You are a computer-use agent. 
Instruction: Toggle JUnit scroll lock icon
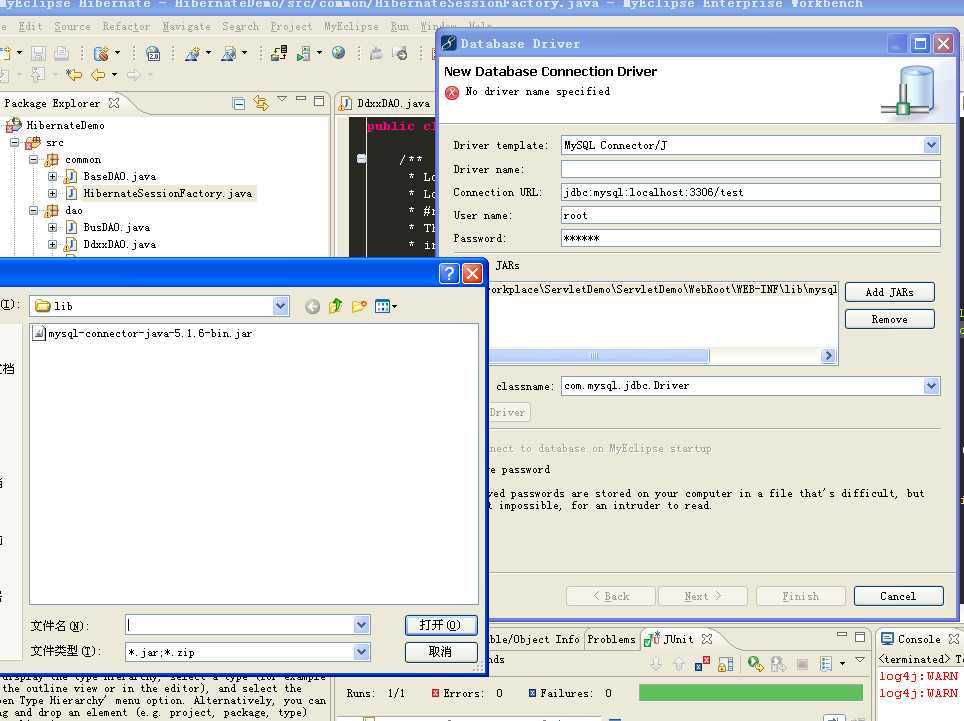point(725,664)
